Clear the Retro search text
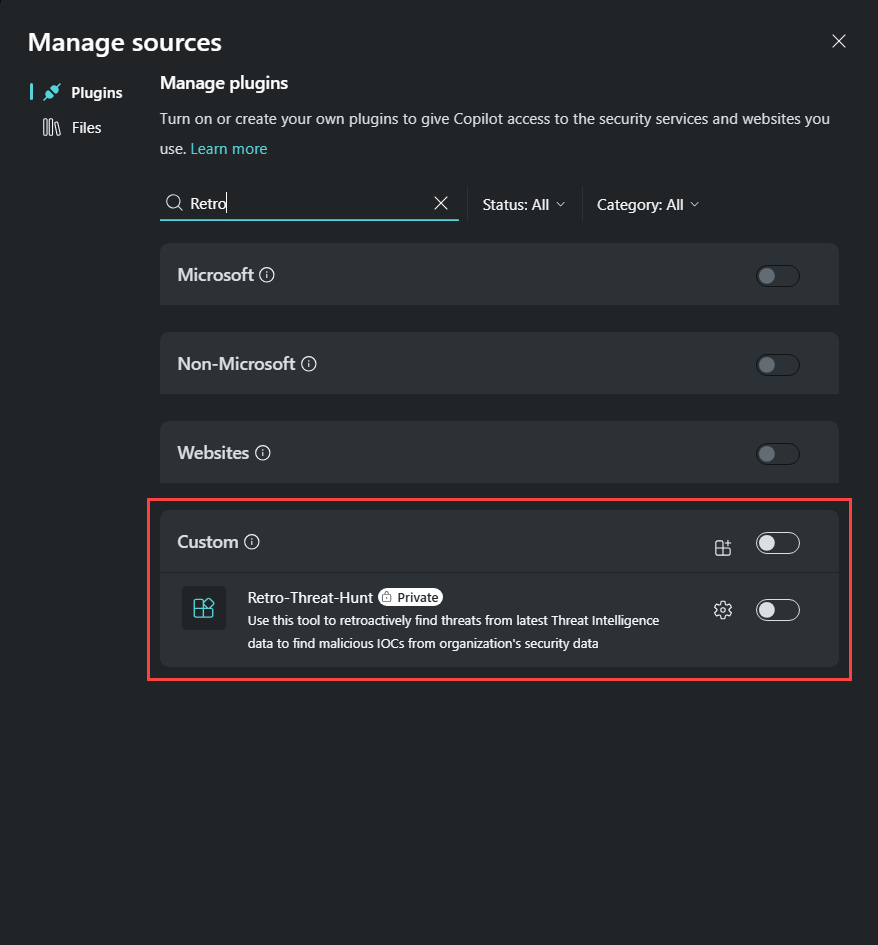Viewport: 878px width, 945px height. click(x=441, y=203)
